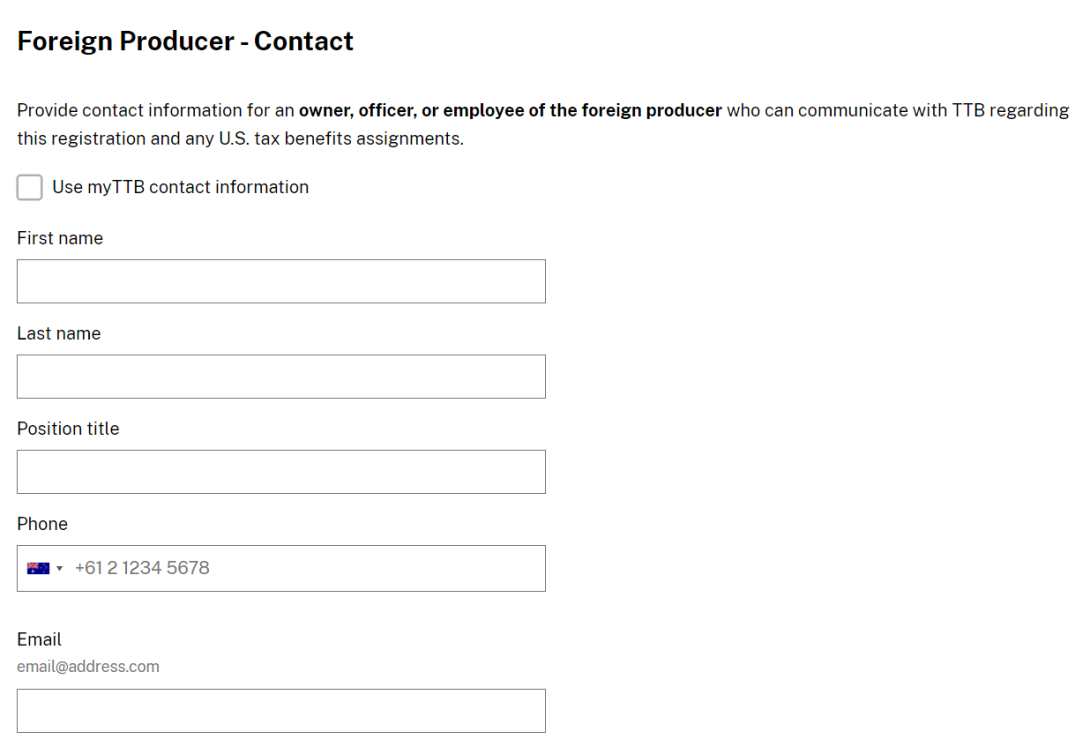Click the email@address.com hint text

pos(88,666)
